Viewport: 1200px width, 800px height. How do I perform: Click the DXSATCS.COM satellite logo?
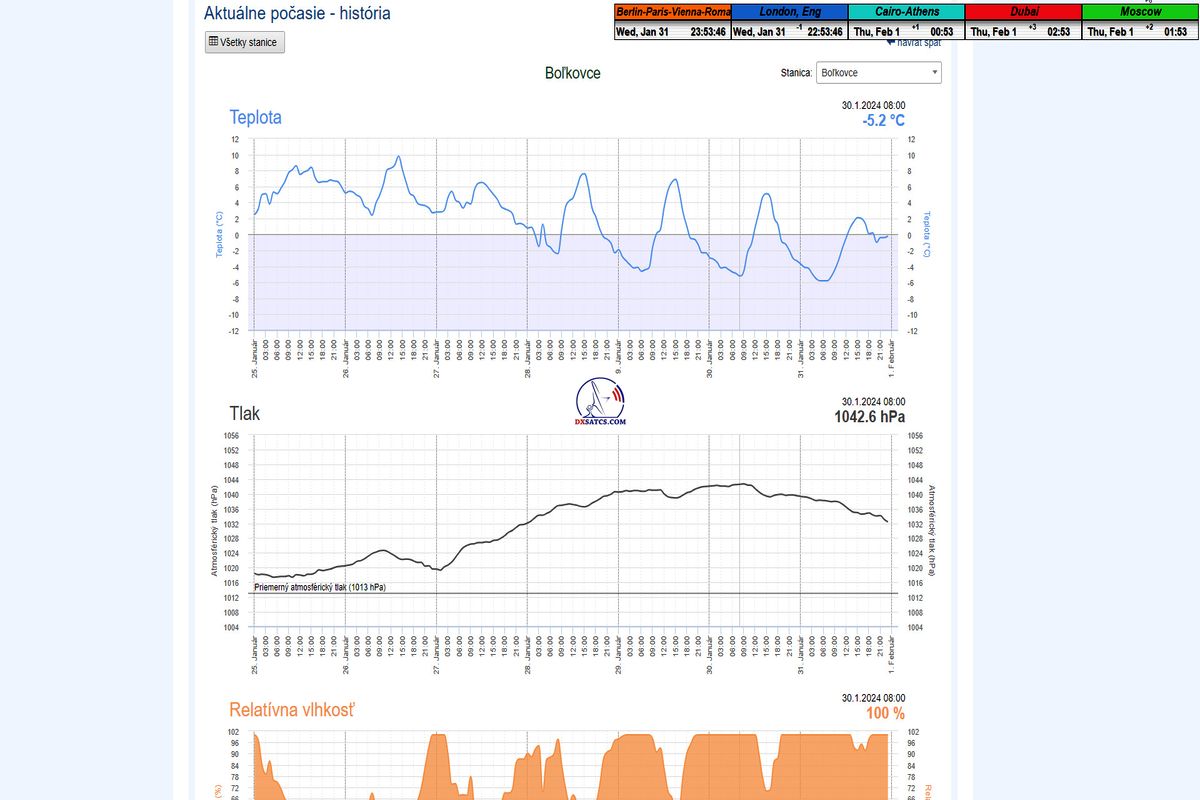click(x=600, y=402)
